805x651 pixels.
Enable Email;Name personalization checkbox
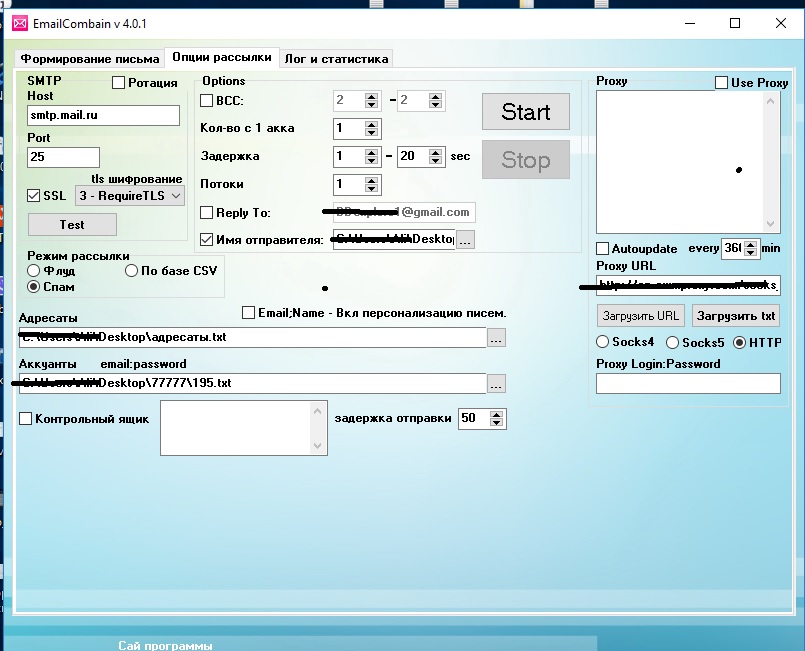pyautogui.click(x=248, y=313)
